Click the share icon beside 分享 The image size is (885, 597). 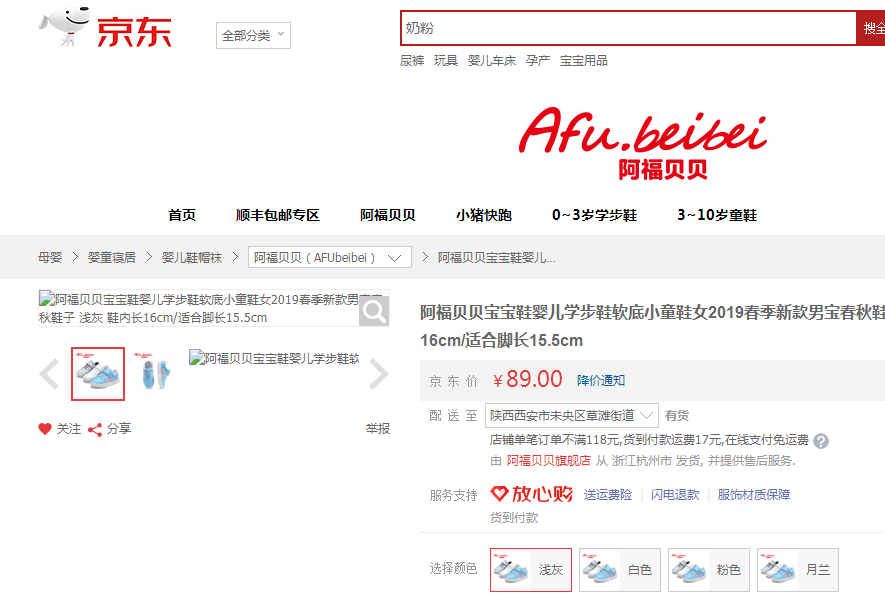pos(95,429)
